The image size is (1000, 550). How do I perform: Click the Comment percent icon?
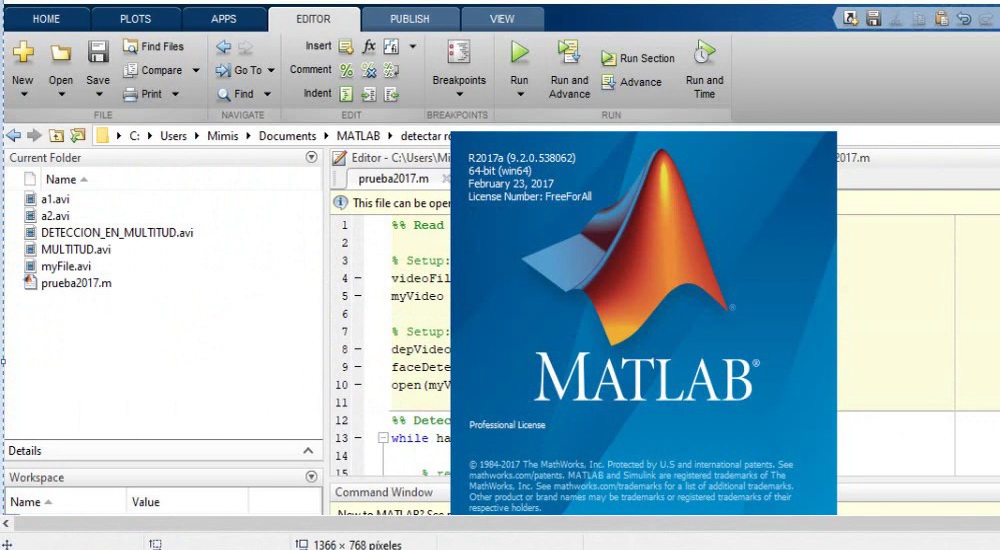pos(346,70)
